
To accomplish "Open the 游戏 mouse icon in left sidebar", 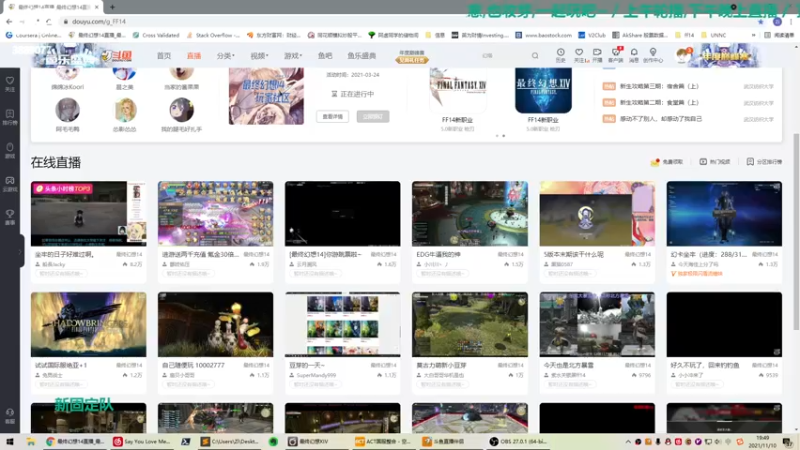I will pyautogui.click(x=10, y=150).
